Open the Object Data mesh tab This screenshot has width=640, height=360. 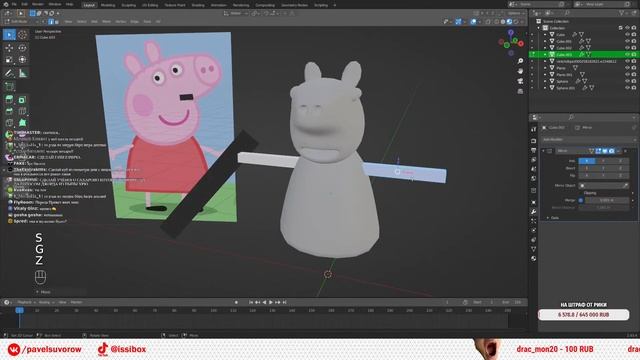pos(533,249)
